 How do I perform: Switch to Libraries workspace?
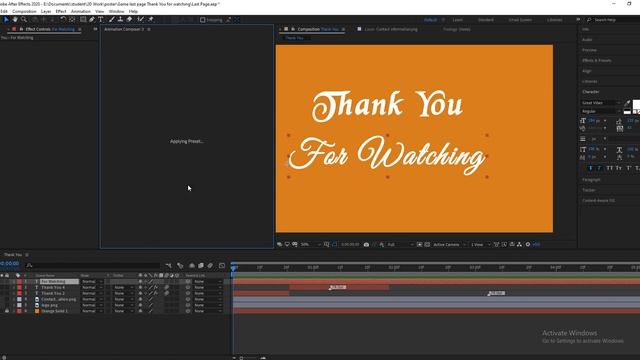click(554, 20)
